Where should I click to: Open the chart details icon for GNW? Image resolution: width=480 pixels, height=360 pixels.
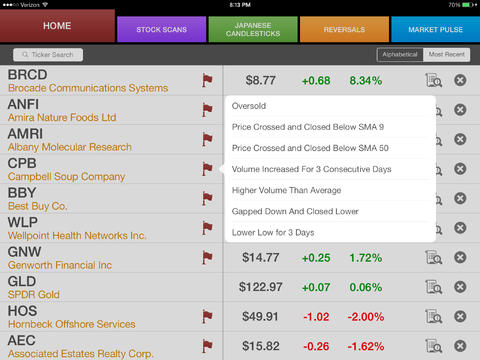[434, 258]
